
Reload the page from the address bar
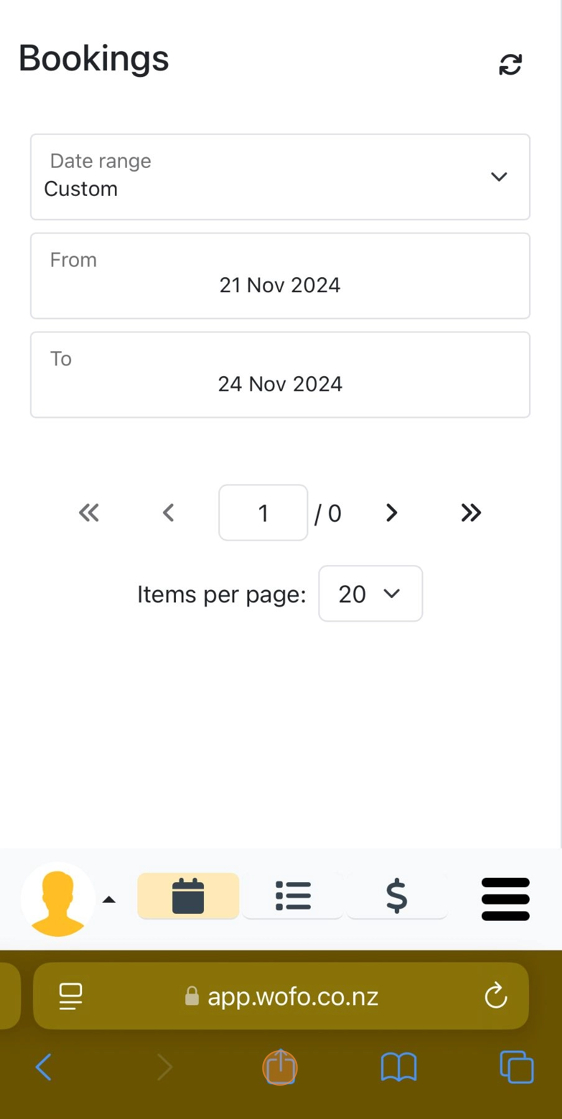point(496,996)
